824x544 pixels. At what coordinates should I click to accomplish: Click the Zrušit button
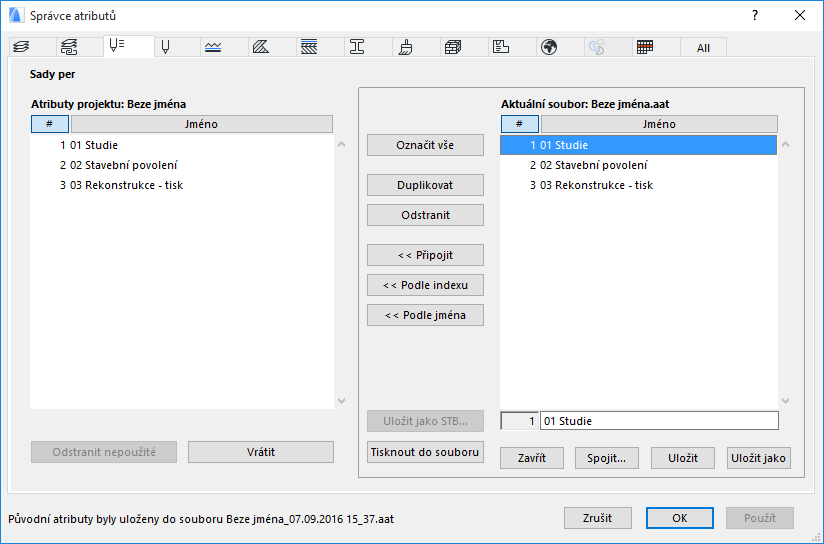pos(598,518)
